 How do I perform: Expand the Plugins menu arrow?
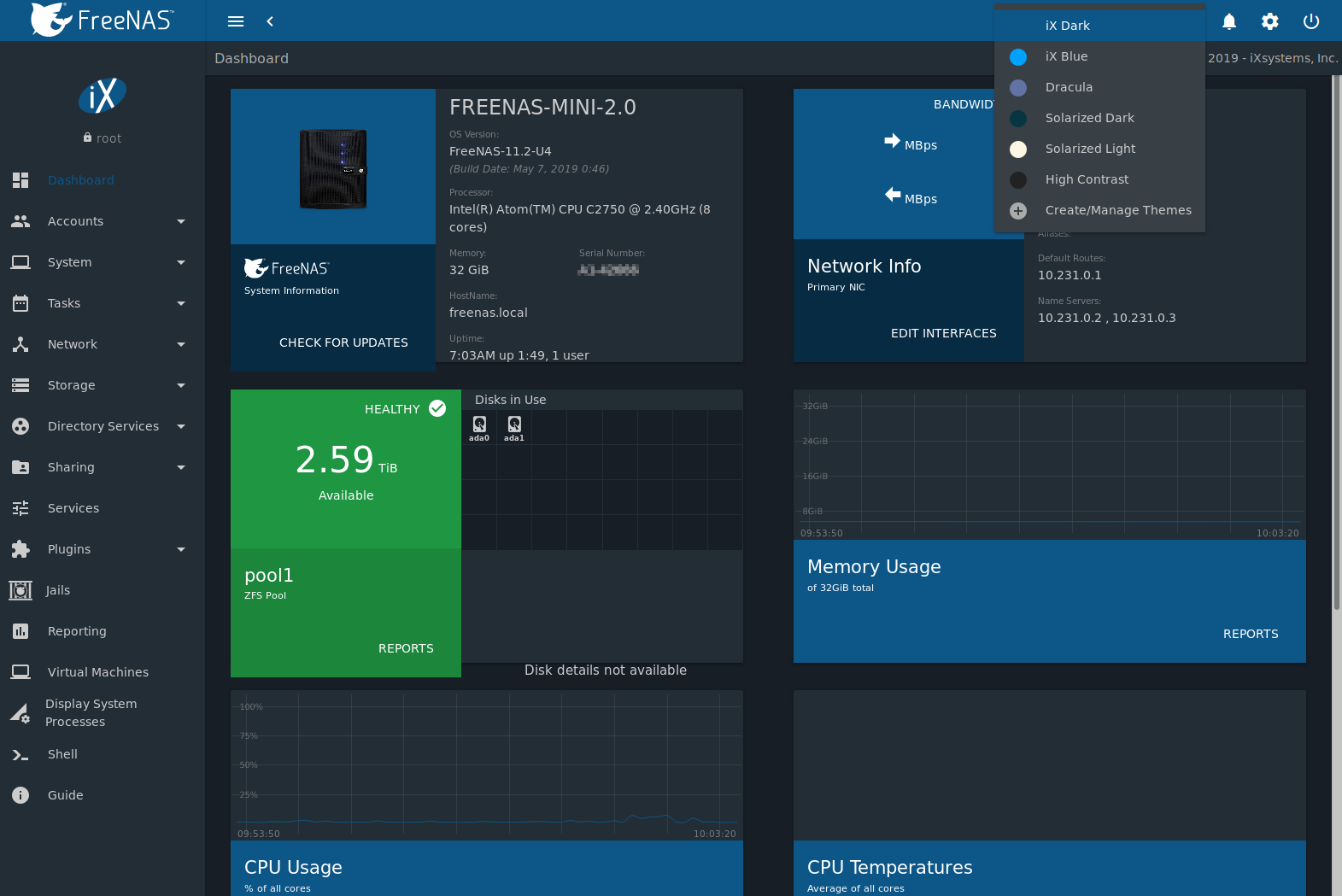(181, 549)
